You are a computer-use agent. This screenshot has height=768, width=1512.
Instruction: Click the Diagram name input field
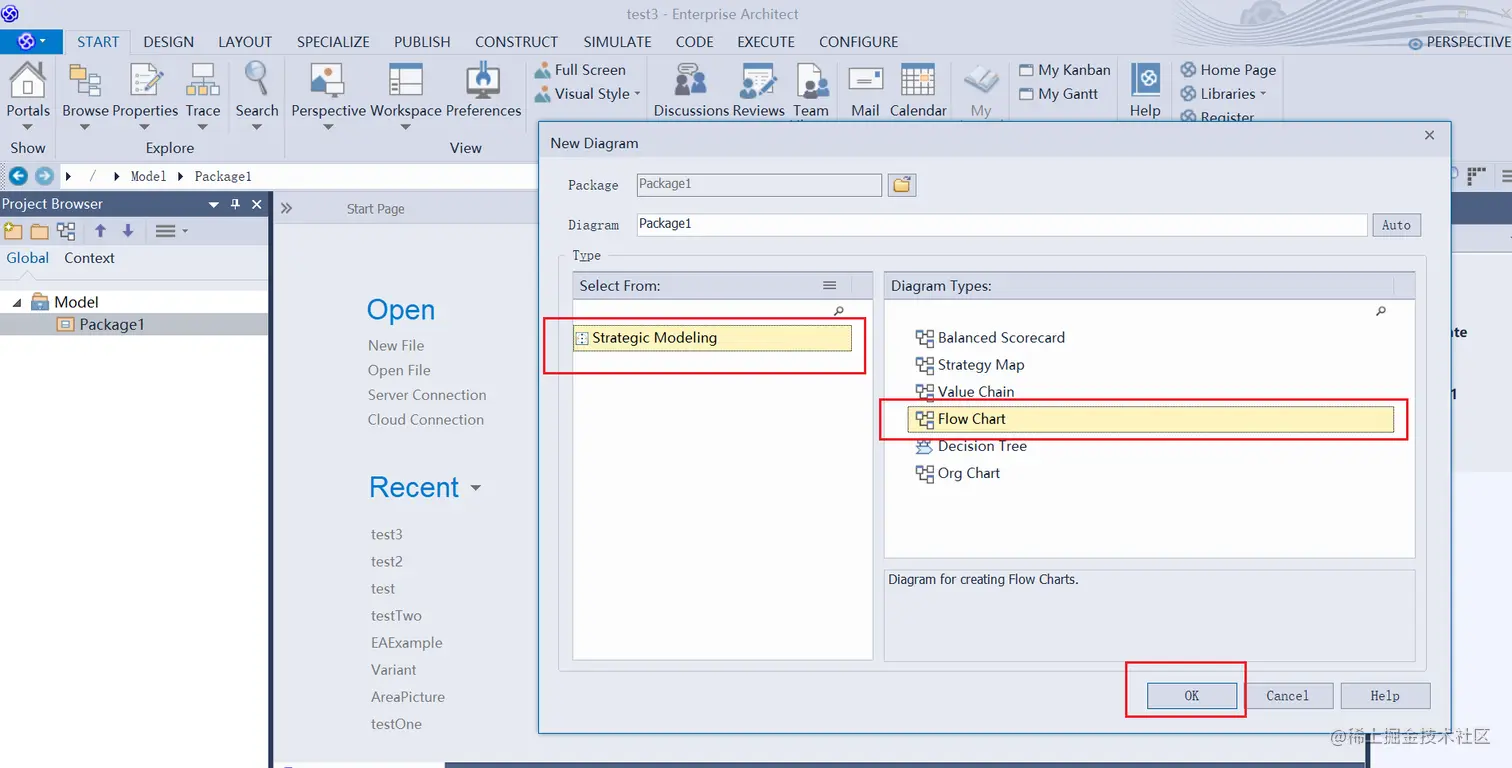coord(1001,225)
